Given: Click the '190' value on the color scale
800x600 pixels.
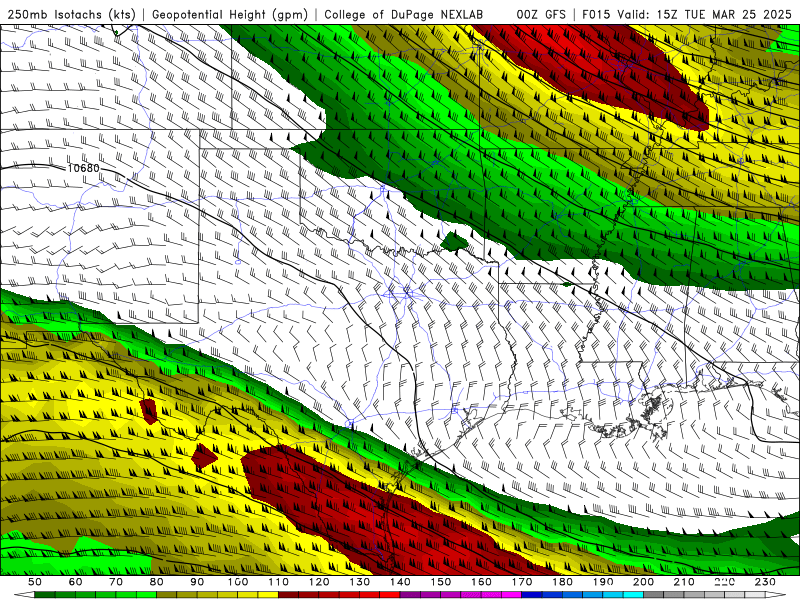Looking at the screenshot, I should (x=603, y=582).
